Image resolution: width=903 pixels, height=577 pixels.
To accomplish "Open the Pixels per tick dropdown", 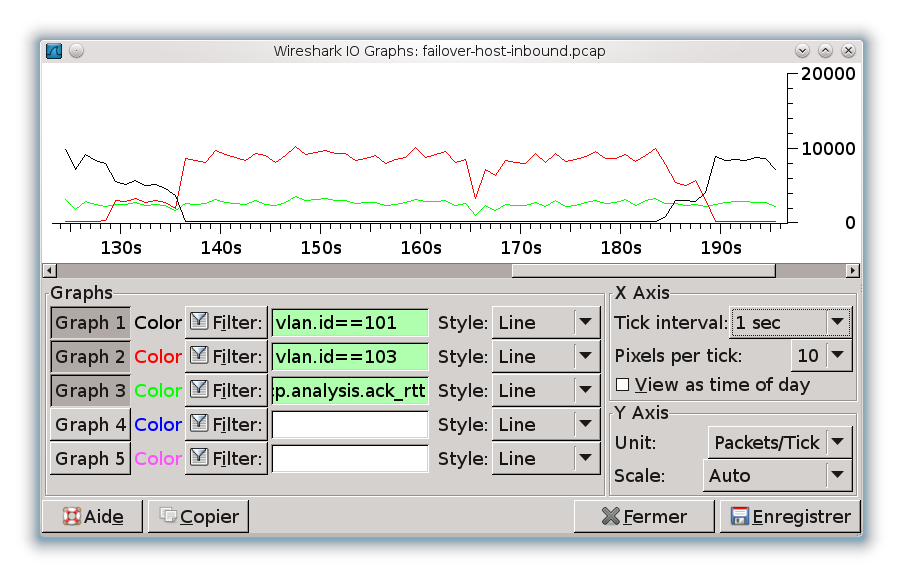I will (x=822, y=355).
